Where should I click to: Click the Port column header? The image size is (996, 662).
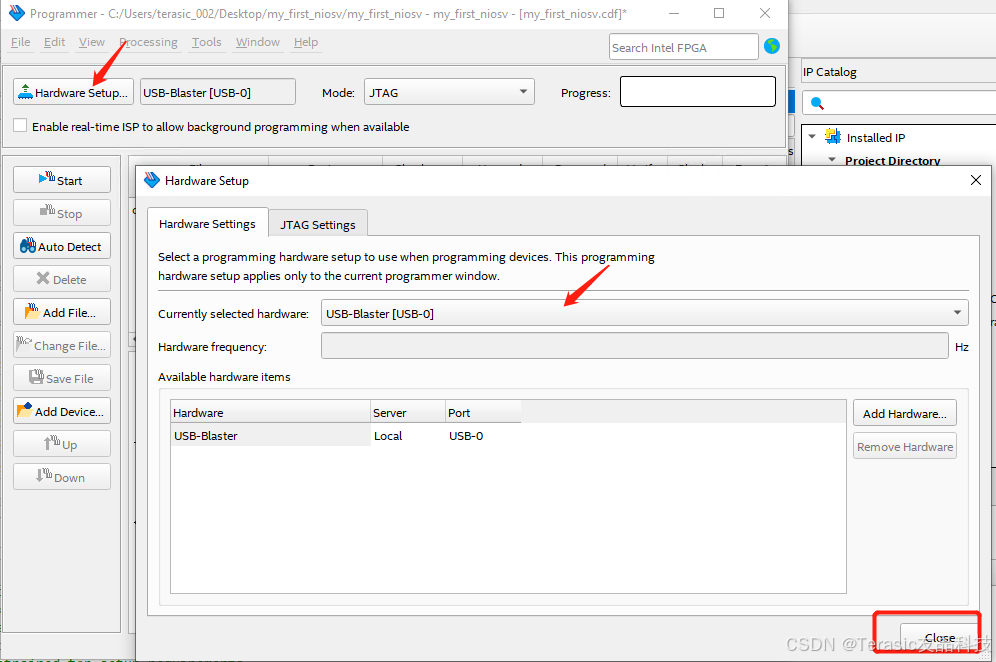point(483,412)
